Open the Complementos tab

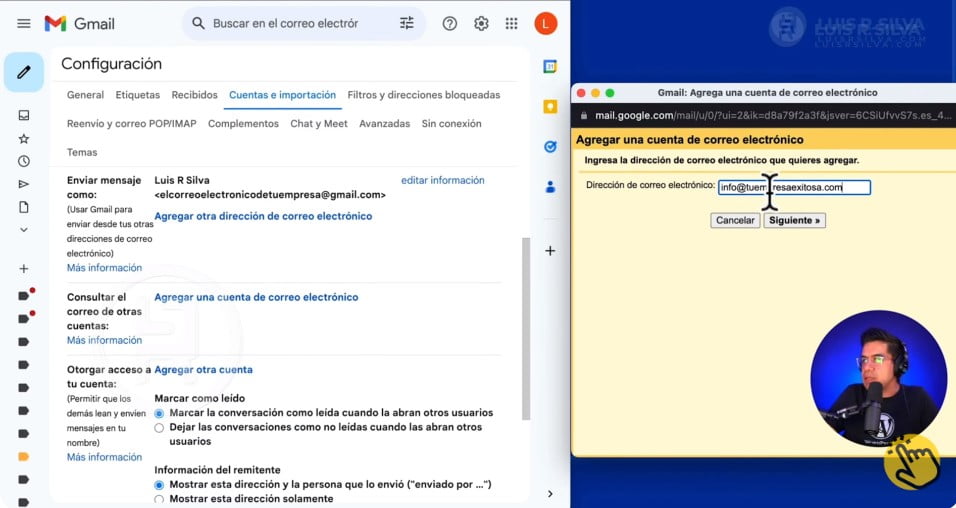click(x=243, y=124)
